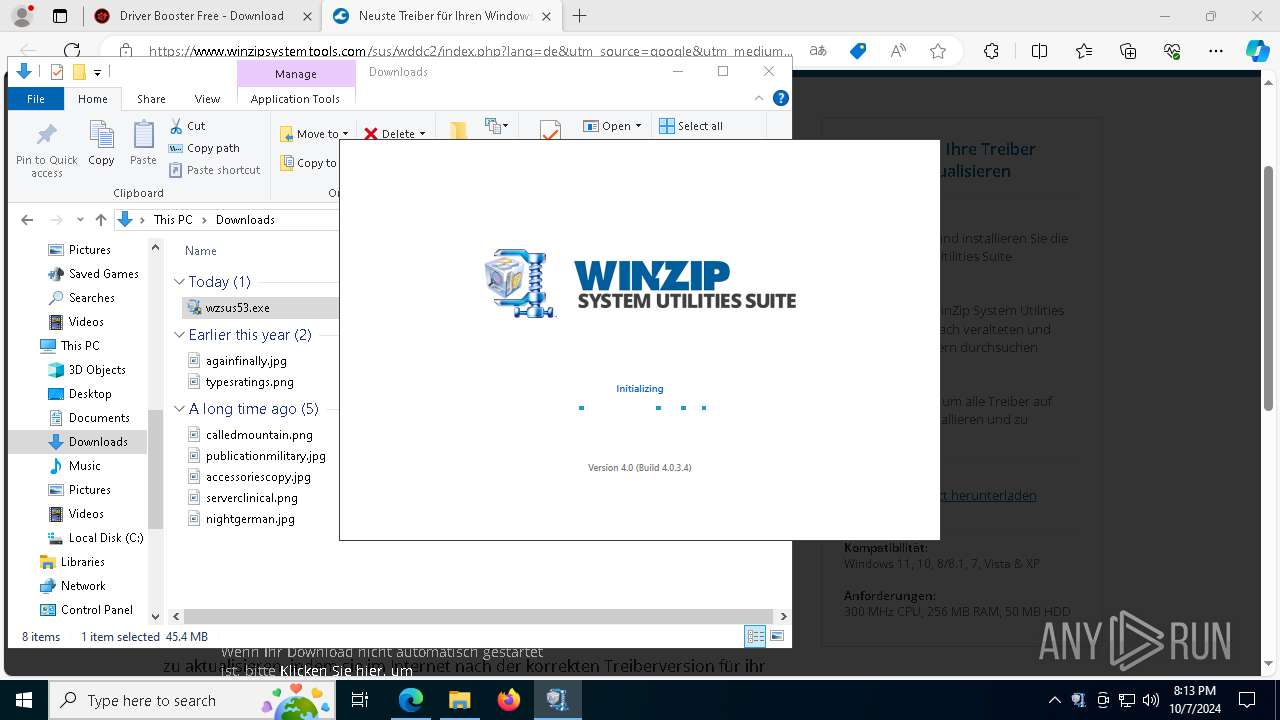Switch Explorer to details view icon

[x=755, y=636]
